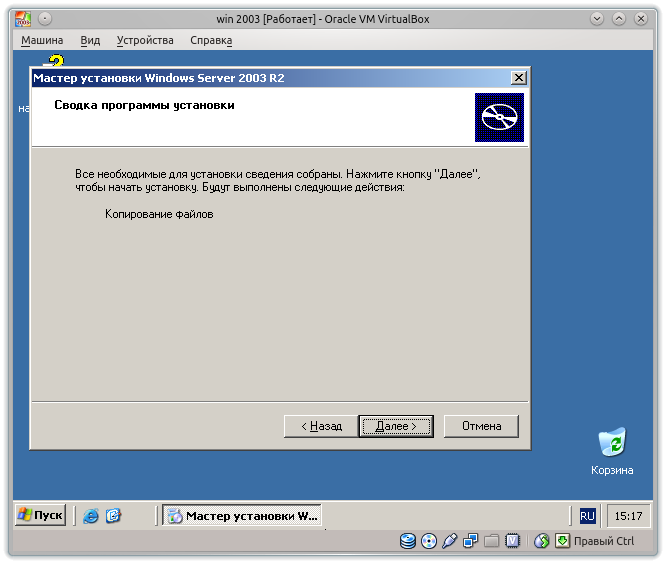Click the hard disk activity status icon
The image size is (666, 564).
[x=408, y=541]
